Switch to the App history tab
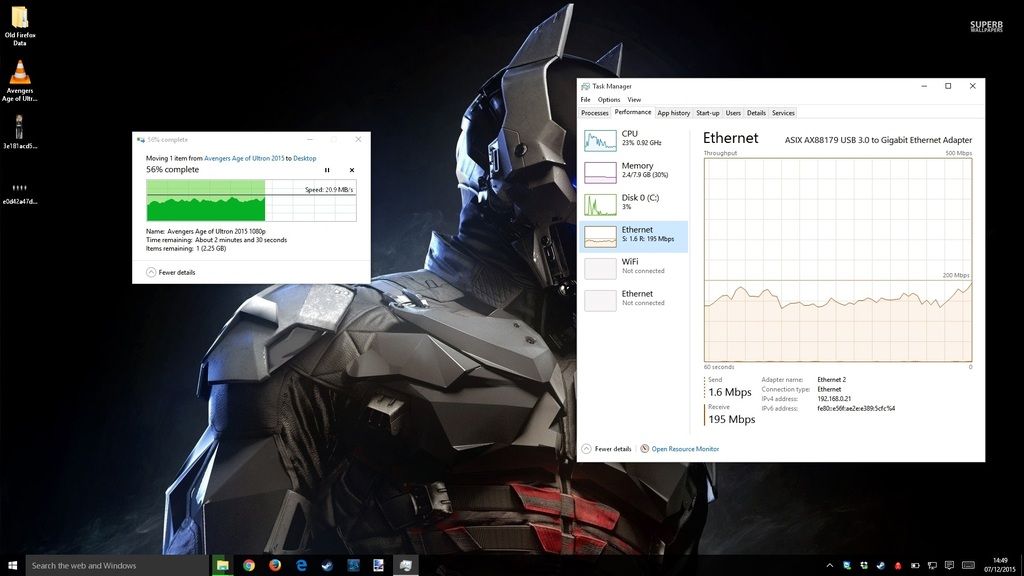 pos(673,113)
